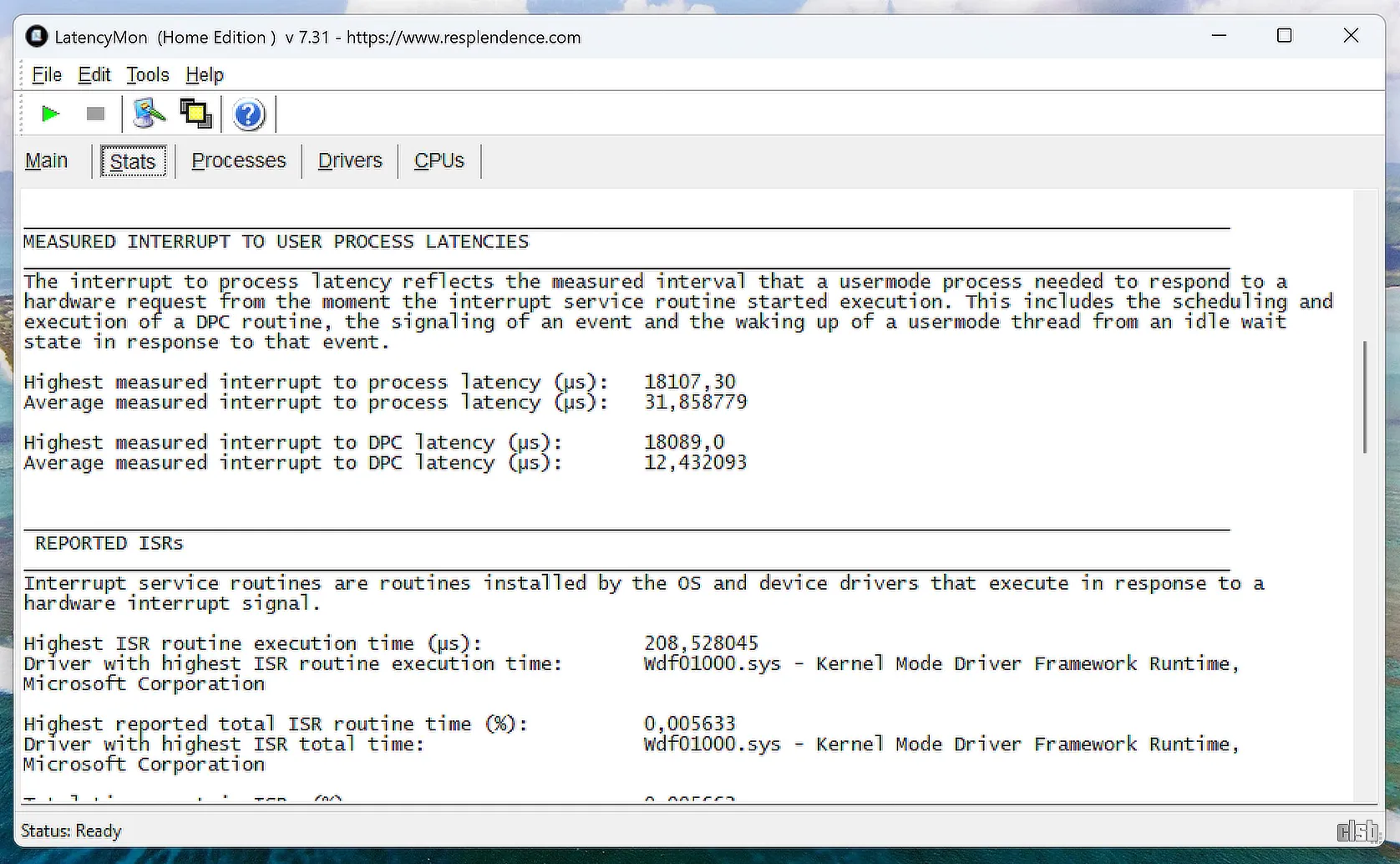Show the Drivers tab
Viewport: 1400px width, 864px height.
350,160
